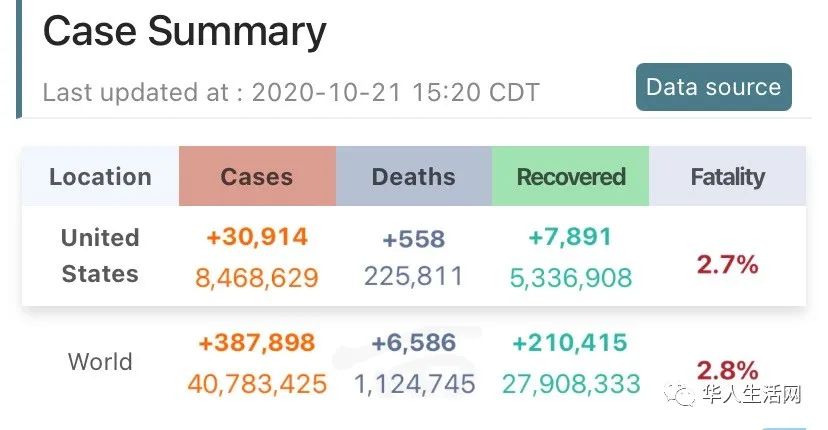Viewport: 828px width, 430px height.
Task: Open the Data source button
Action: (x=713, y=87)
